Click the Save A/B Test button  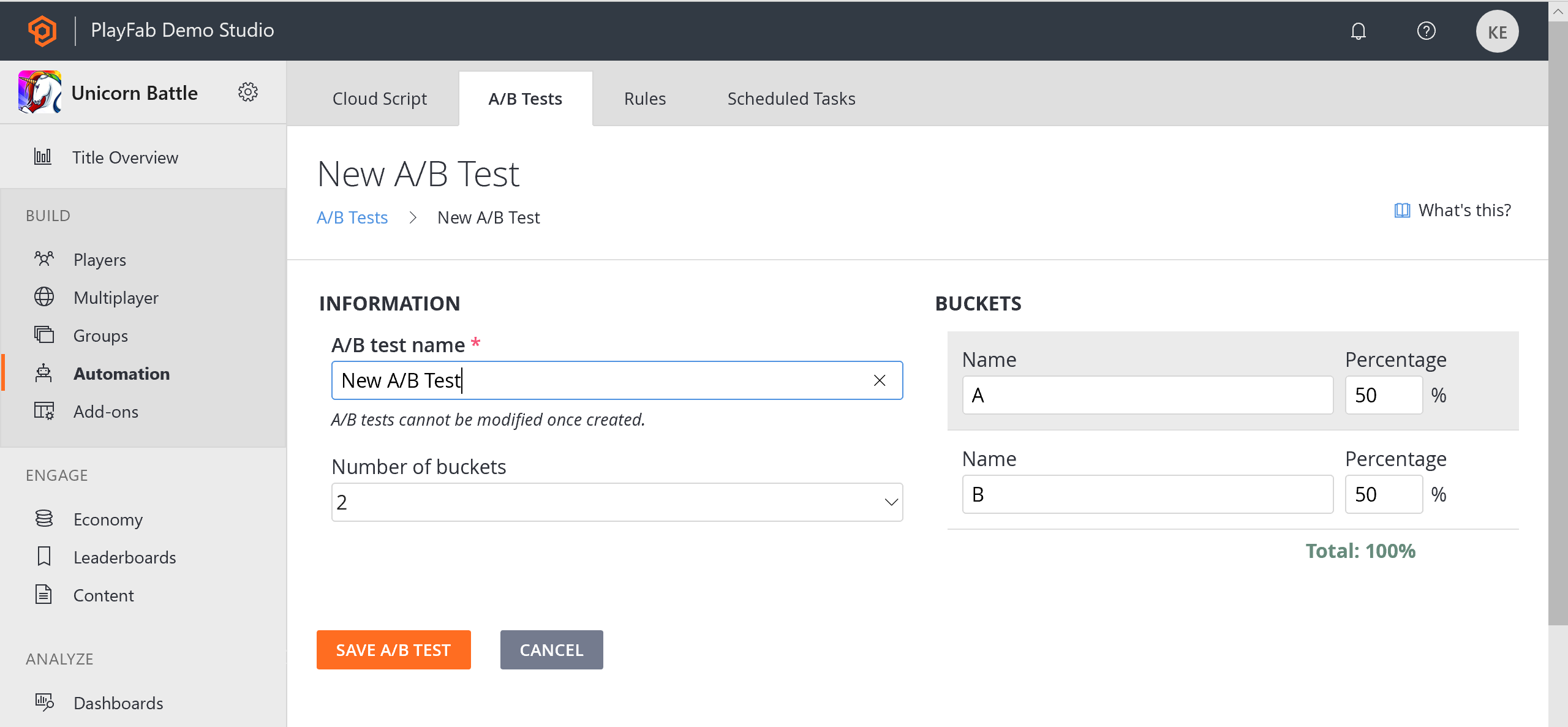[393, 649]
